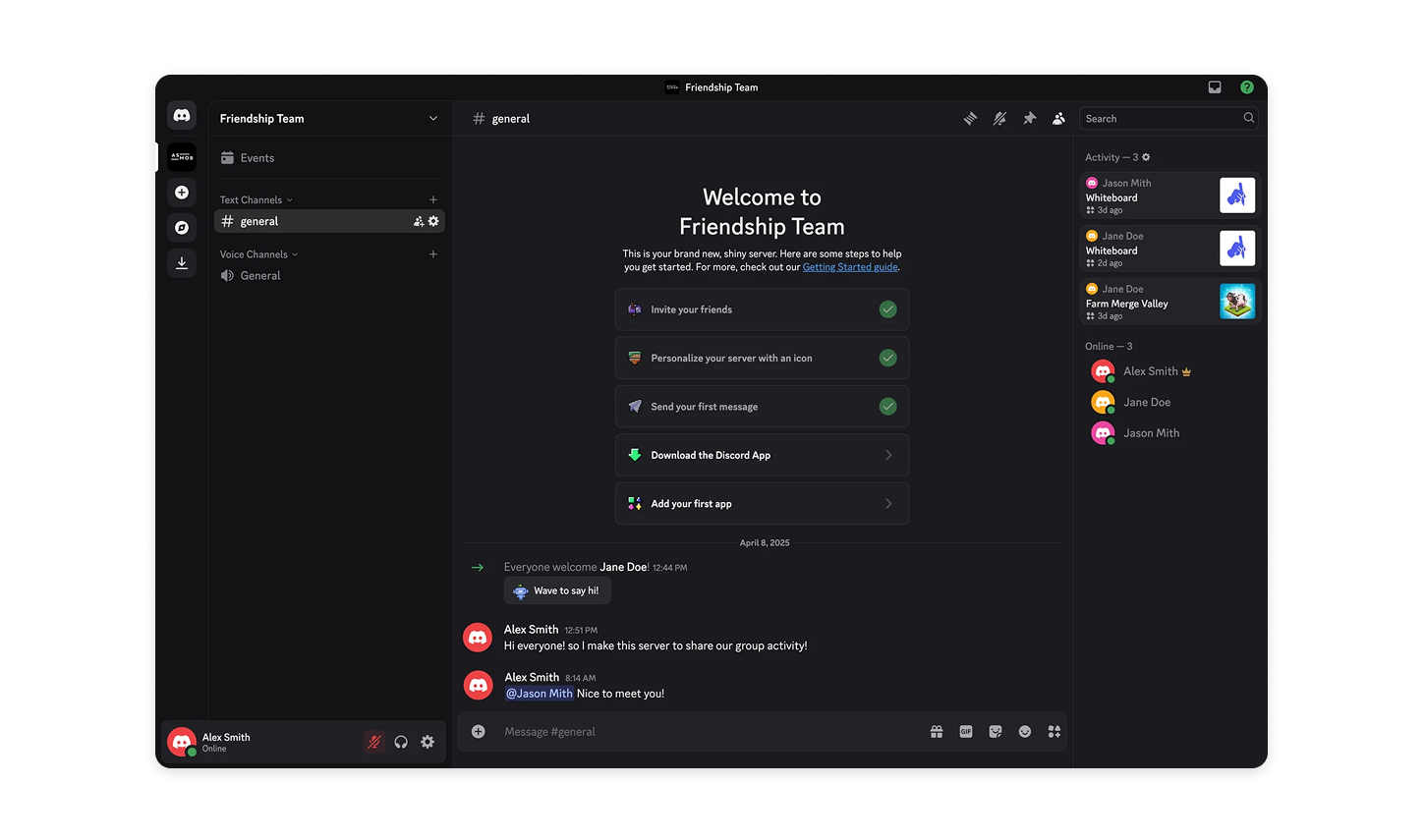Click the @Jason Mith mention
The image size is (1425, 840).
coord(540,694)
